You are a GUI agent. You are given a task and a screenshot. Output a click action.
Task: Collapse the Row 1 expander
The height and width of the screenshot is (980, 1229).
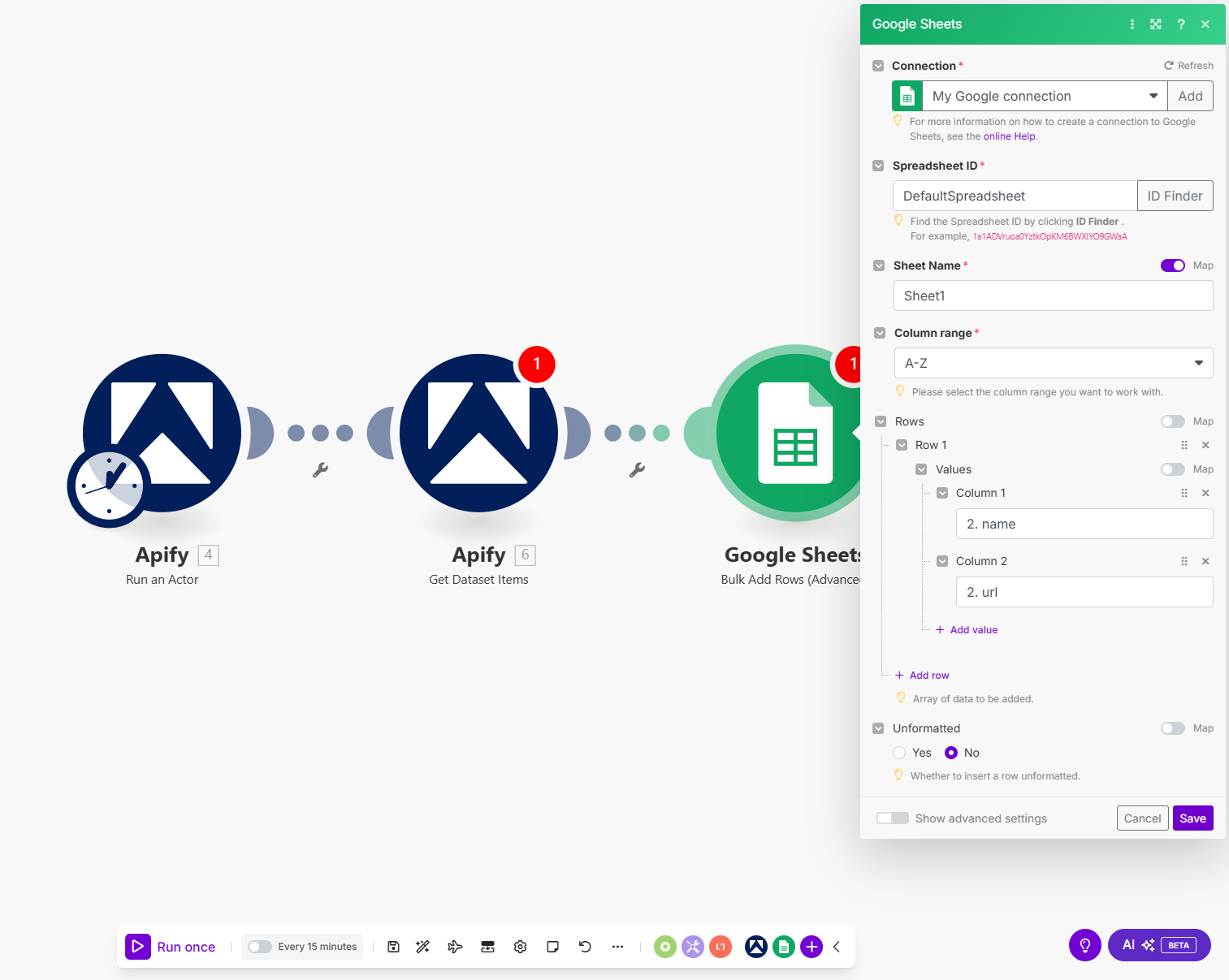902,445
